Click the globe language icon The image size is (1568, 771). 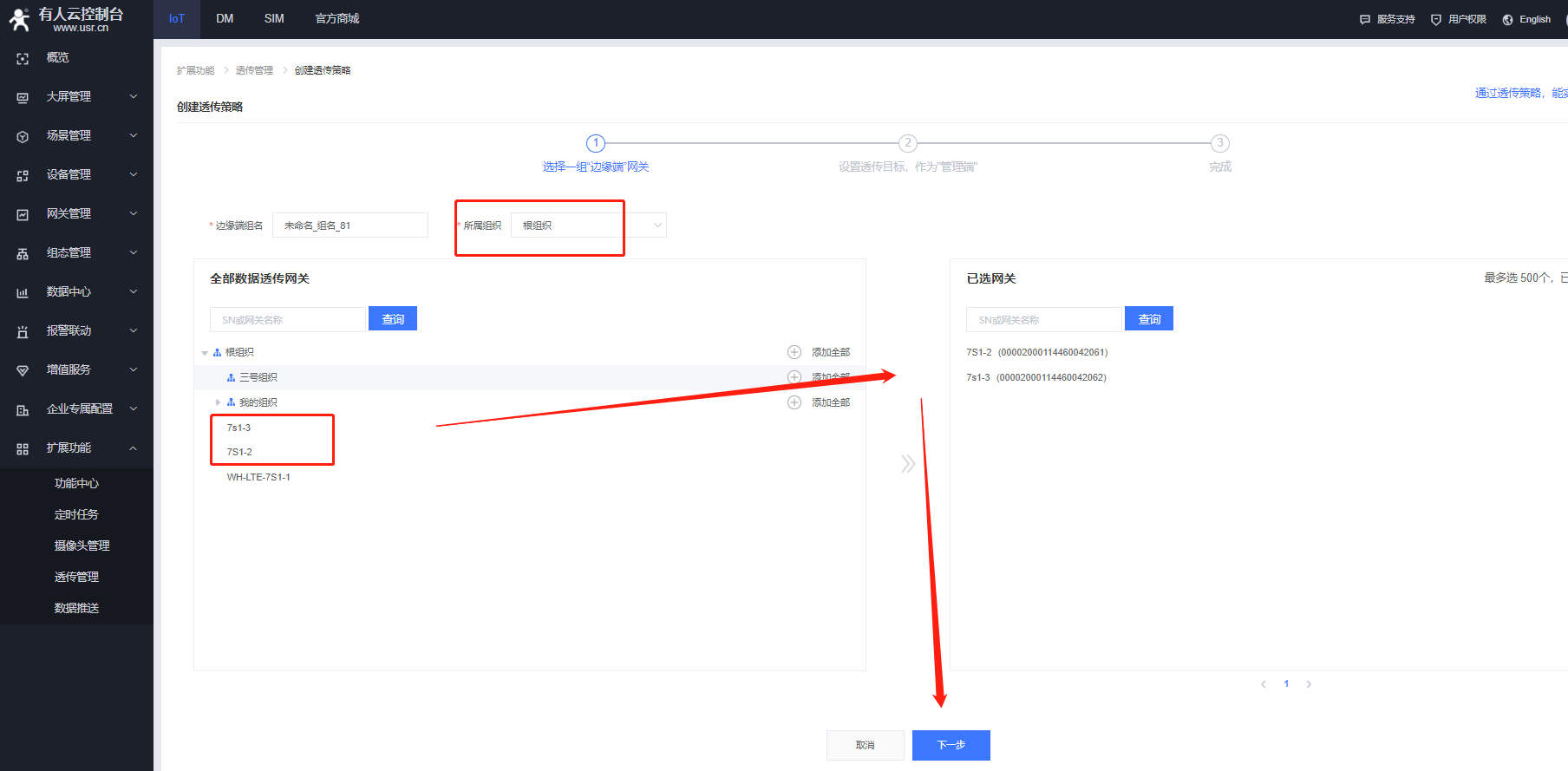(x=1507, y=19)
